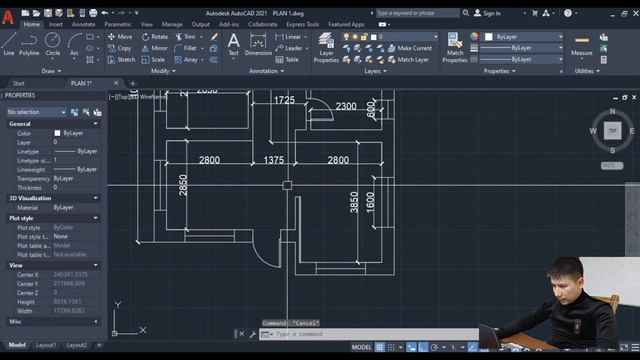Click the Dimension tool

click(258, 44)
